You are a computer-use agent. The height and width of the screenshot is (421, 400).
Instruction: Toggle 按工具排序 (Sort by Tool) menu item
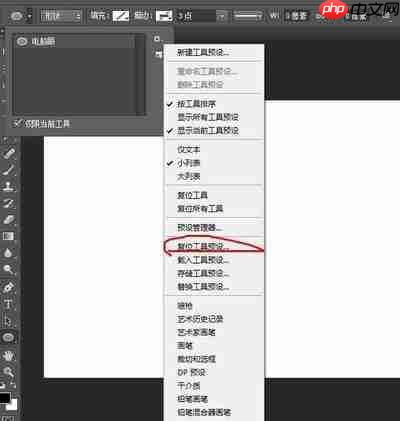[214, 104]
